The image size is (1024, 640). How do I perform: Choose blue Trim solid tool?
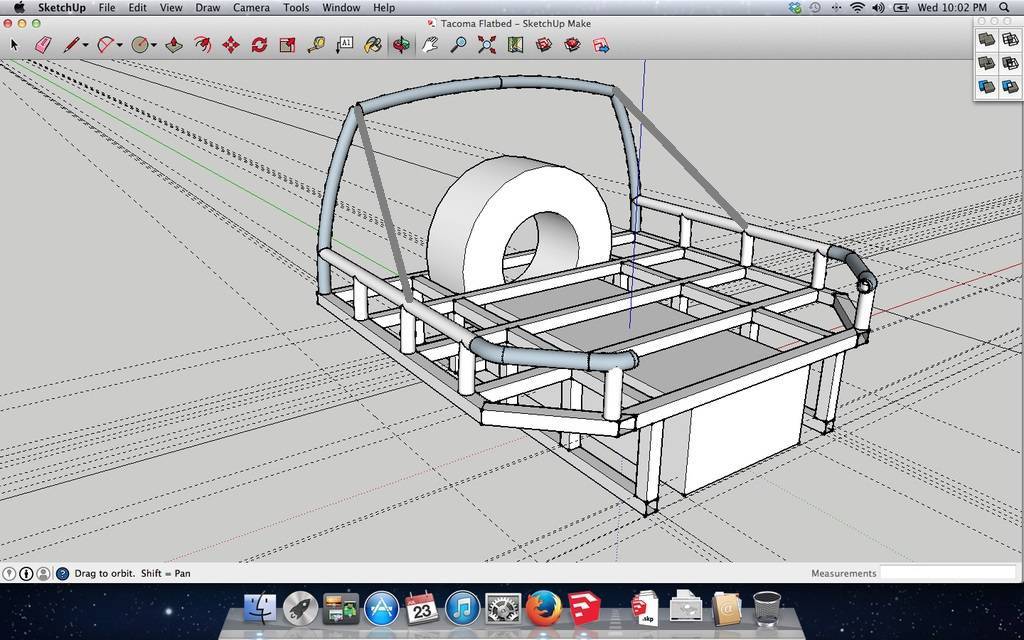986,86
